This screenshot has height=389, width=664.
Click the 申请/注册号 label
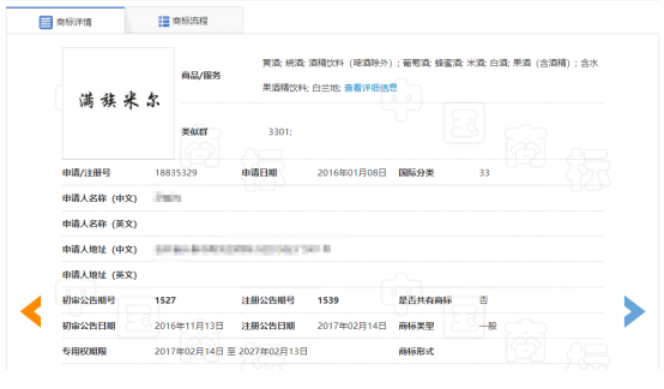[86, 173]
